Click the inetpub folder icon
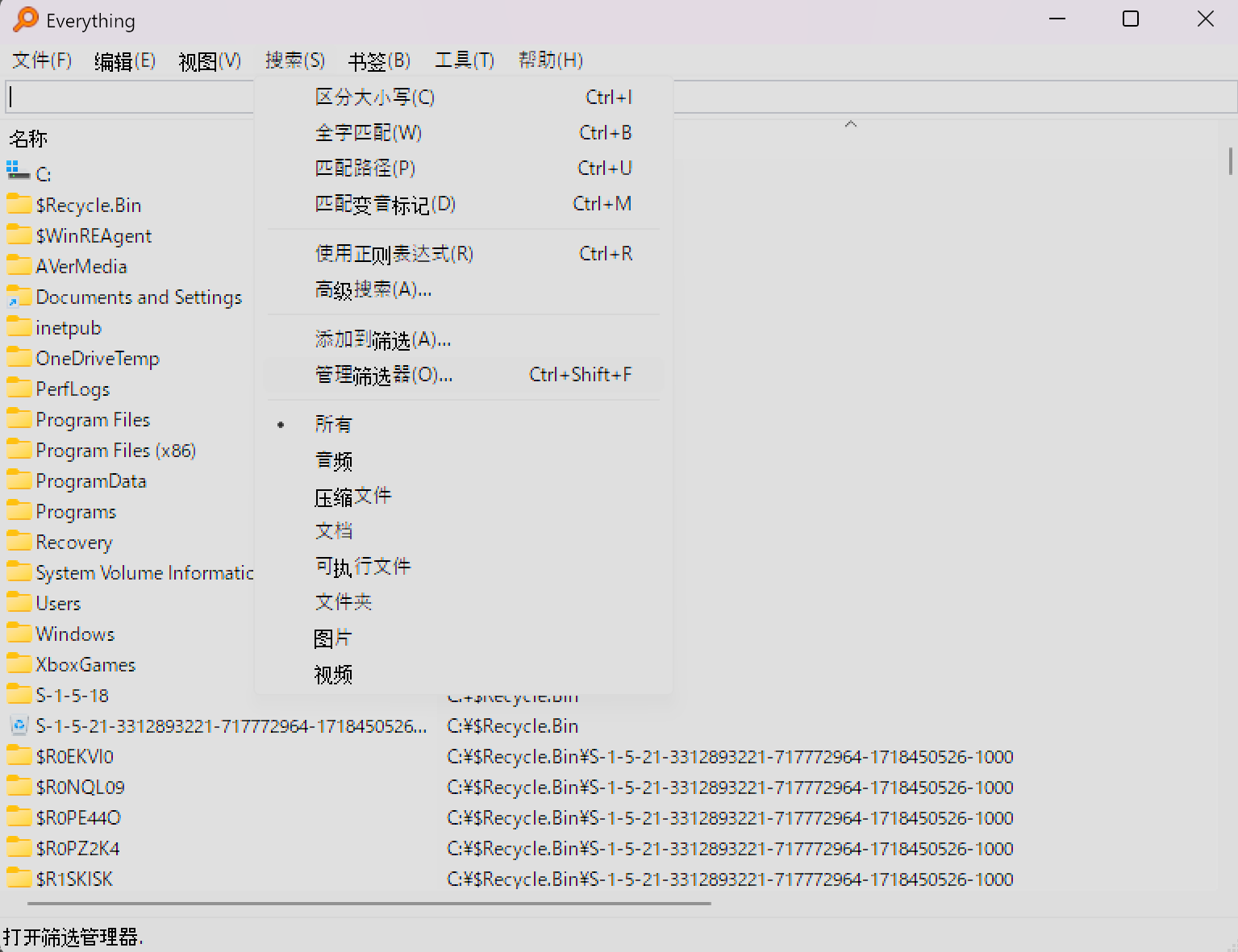Screen dimensions: 1238x952 click(19, 326)
